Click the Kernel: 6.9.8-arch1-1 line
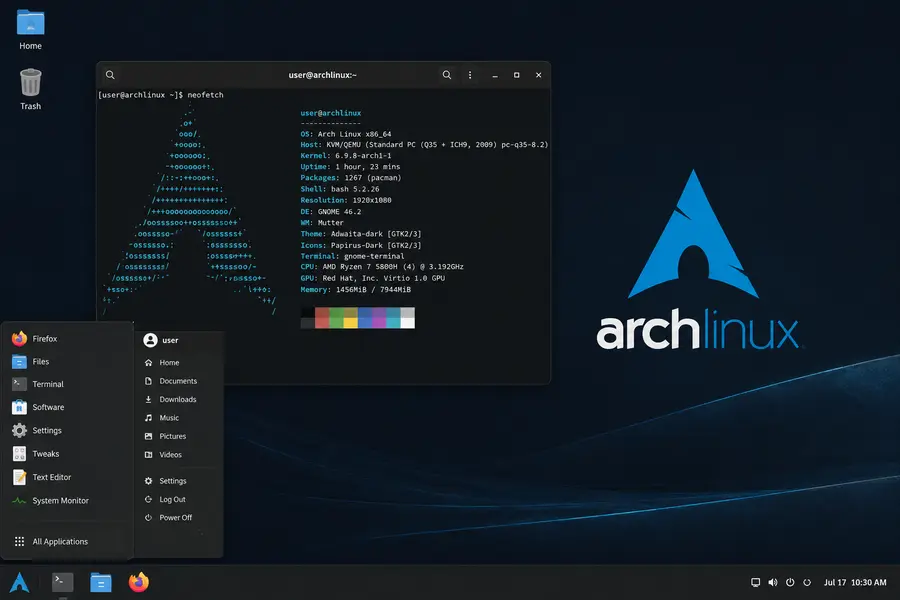The width and height of the screenshot is (900, 600). (x=346, y=156)
